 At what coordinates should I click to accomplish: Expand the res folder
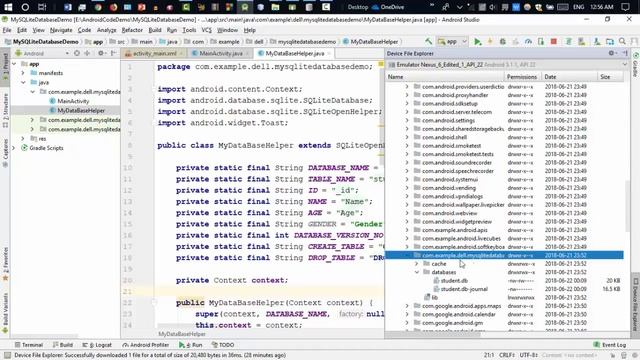pos(23,139)
